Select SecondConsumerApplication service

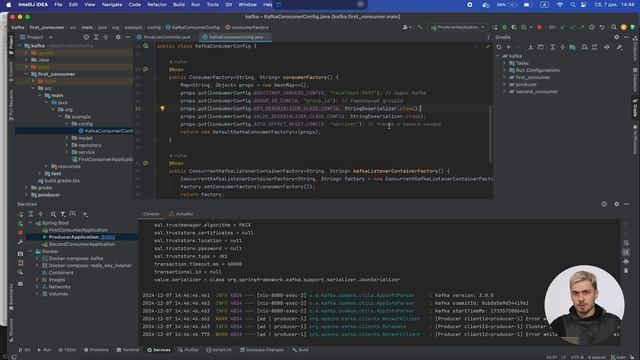click(78, 244)
